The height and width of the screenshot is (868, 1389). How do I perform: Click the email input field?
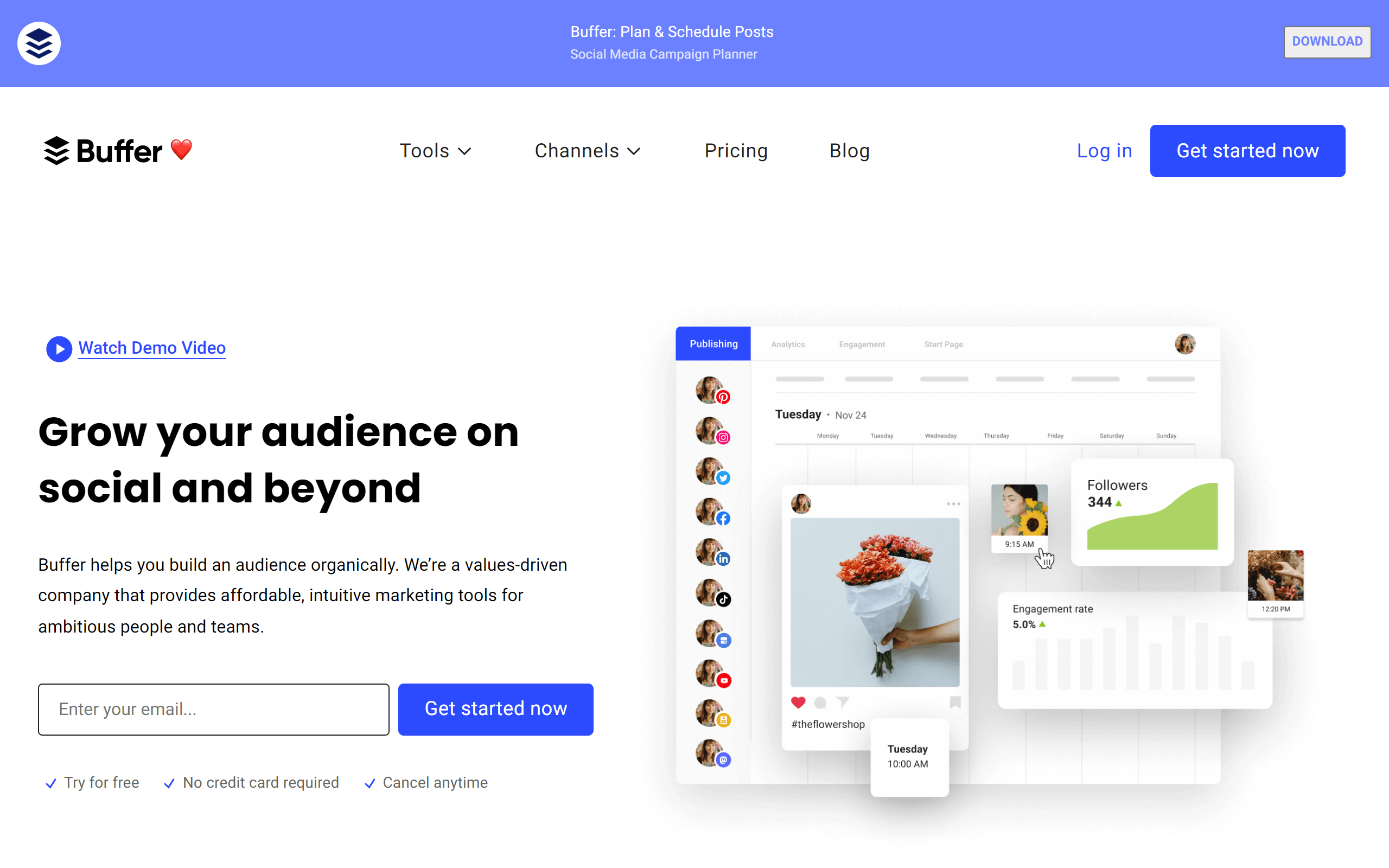tap(214, 708)
